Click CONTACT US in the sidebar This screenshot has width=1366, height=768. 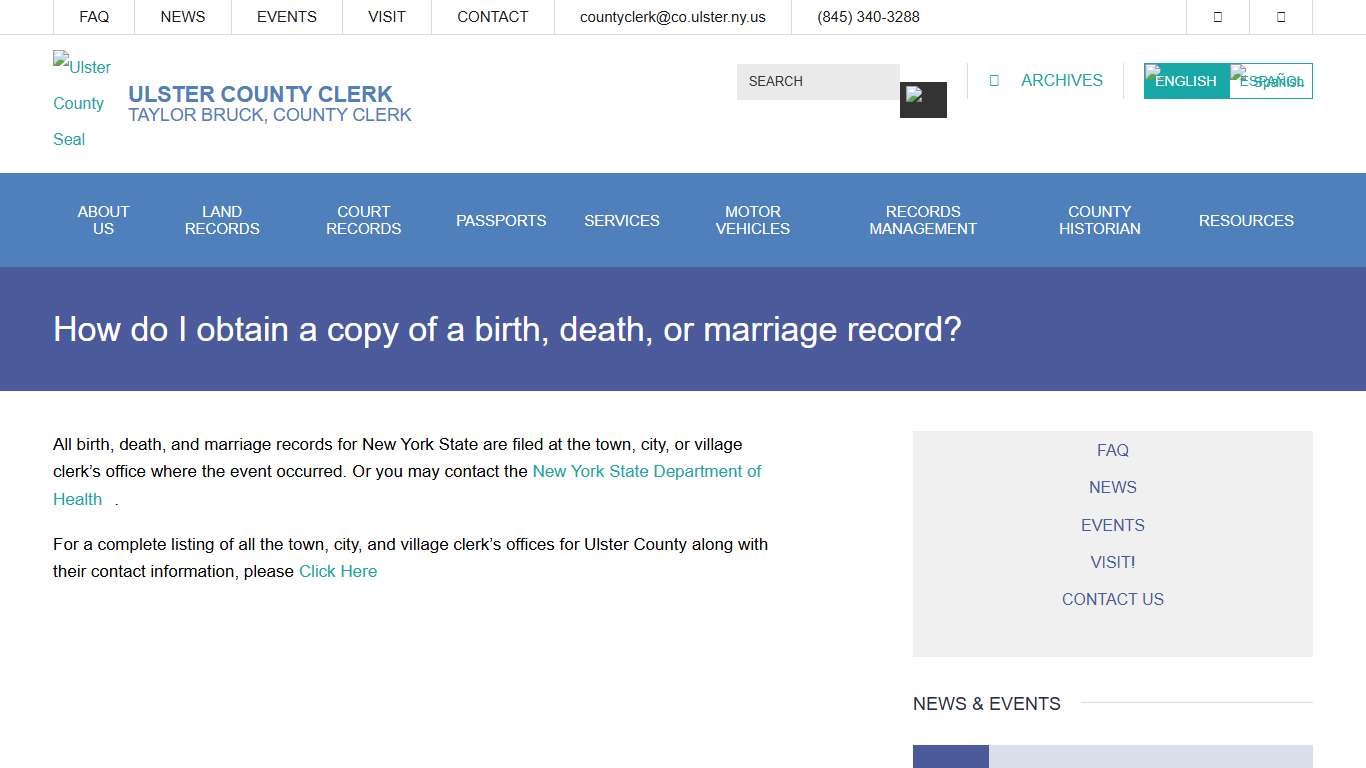point(1112,599)
